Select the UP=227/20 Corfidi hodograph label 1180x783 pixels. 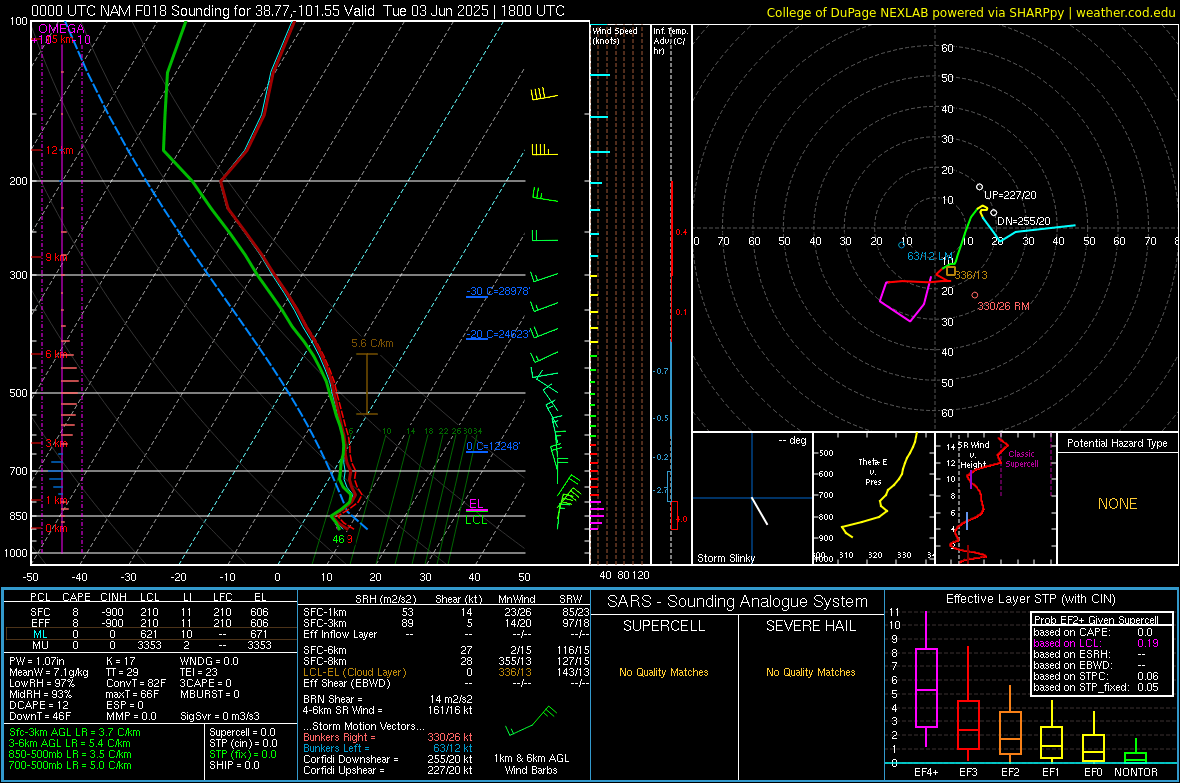pos(1010,195)
